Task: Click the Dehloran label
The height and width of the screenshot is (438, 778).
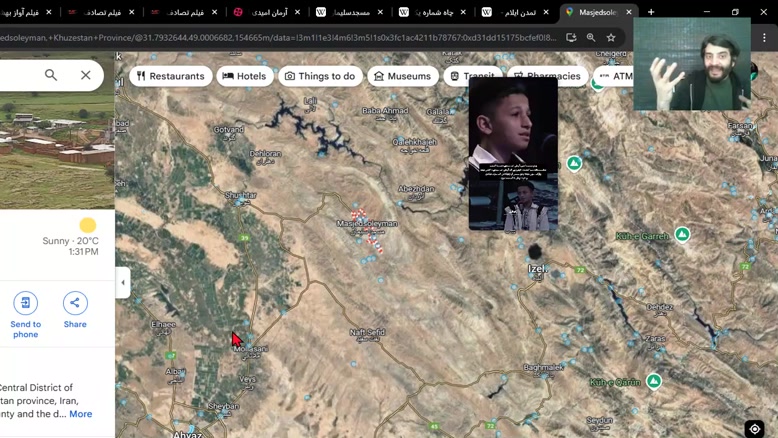Action: (265, 154)
